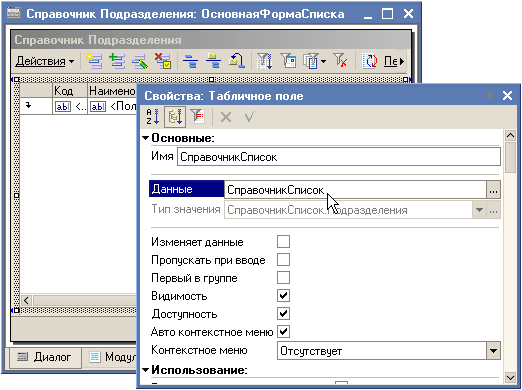Click the filter by current value icon

pyautogui.click(x=288, y=61)
